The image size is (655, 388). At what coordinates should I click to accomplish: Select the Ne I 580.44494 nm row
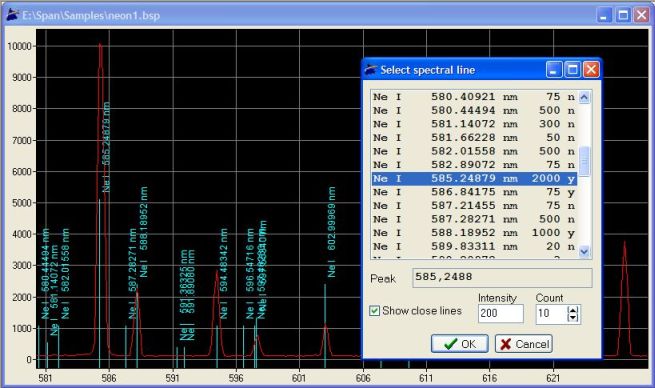coord(474,111)
